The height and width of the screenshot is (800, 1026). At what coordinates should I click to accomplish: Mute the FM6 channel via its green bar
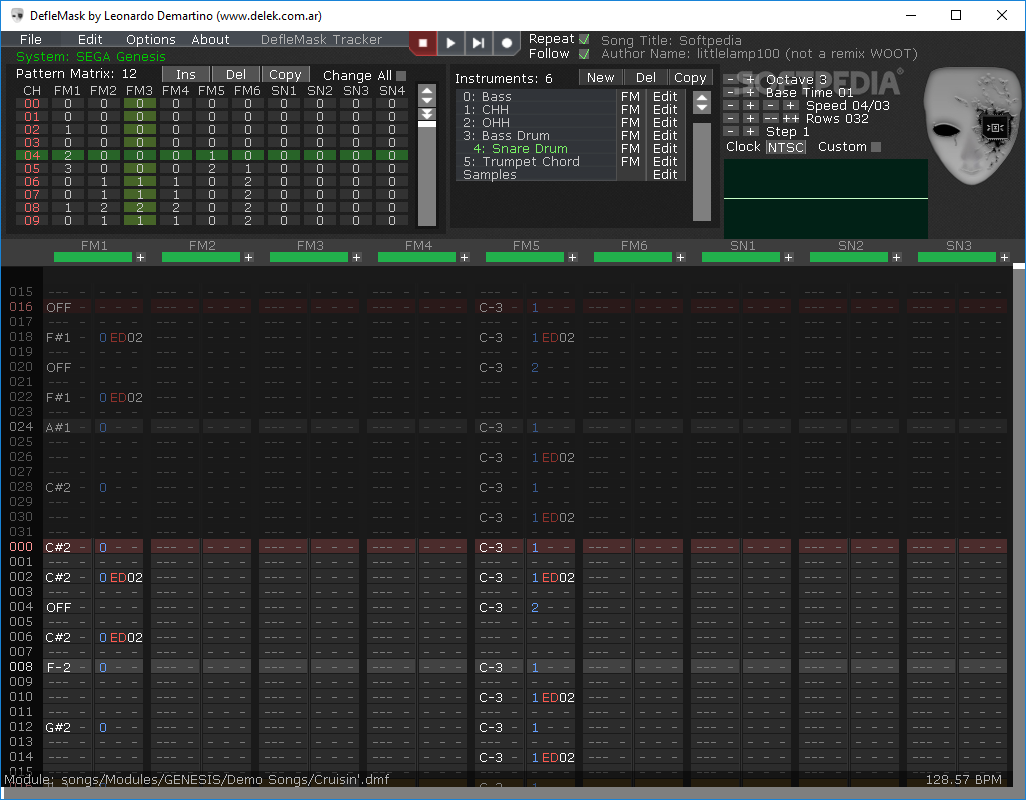point(633,258)
